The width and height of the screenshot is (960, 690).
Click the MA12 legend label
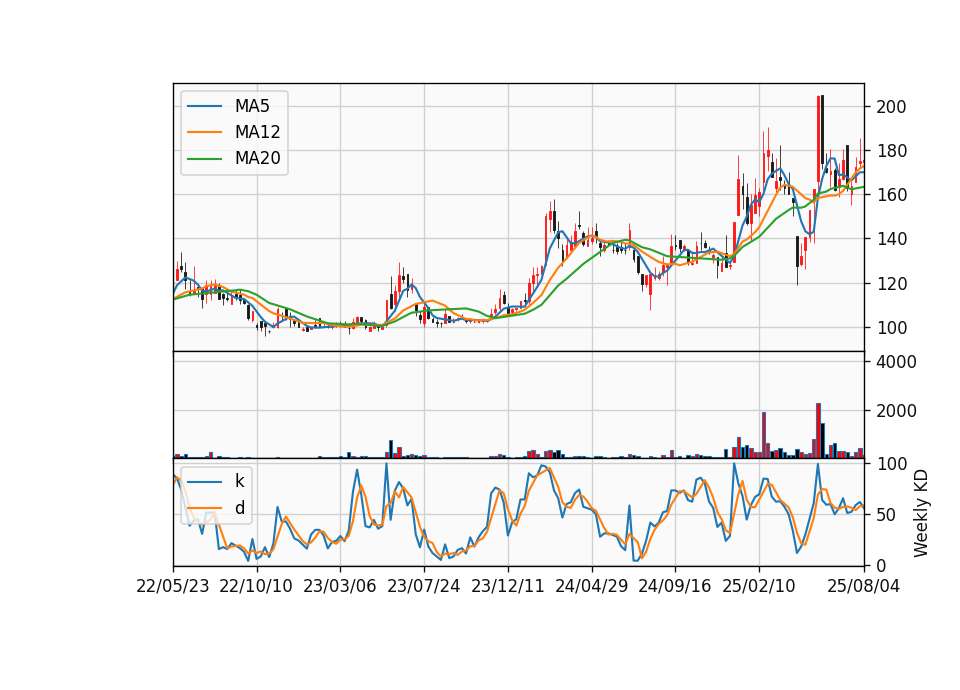257,132
